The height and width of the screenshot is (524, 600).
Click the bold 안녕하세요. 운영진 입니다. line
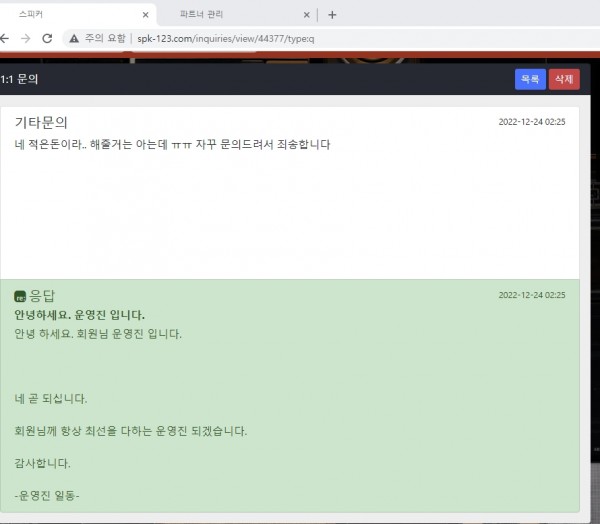tap(80, 315)
